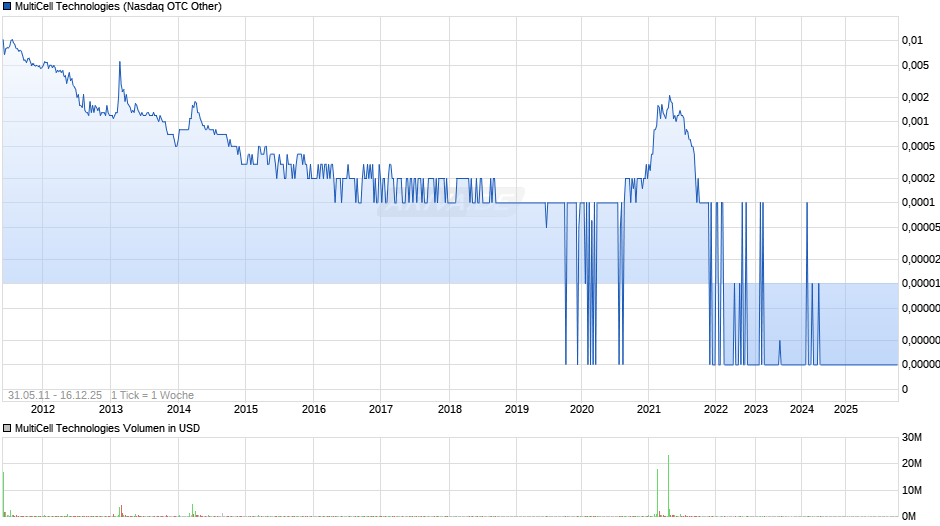Click the 2021 price peak on the line
This screenshot has height=526, width=940.
tap(670, 97)
